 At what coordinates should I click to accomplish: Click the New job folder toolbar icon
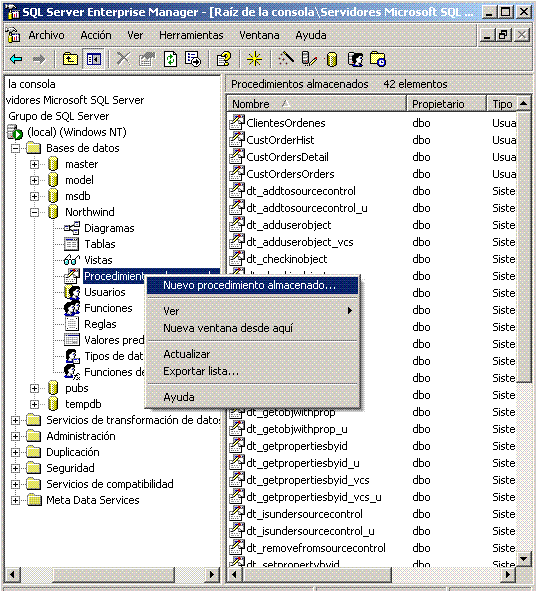(378, 59)
